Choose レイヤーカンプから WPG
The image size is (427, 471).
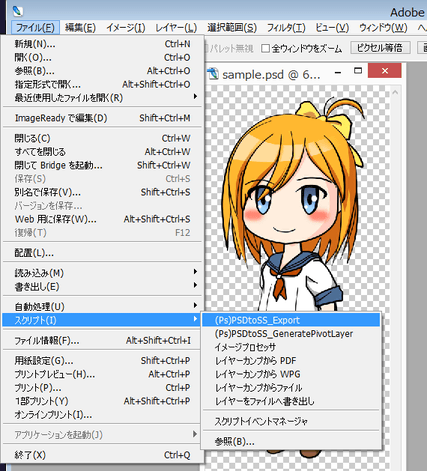(291, 374)
